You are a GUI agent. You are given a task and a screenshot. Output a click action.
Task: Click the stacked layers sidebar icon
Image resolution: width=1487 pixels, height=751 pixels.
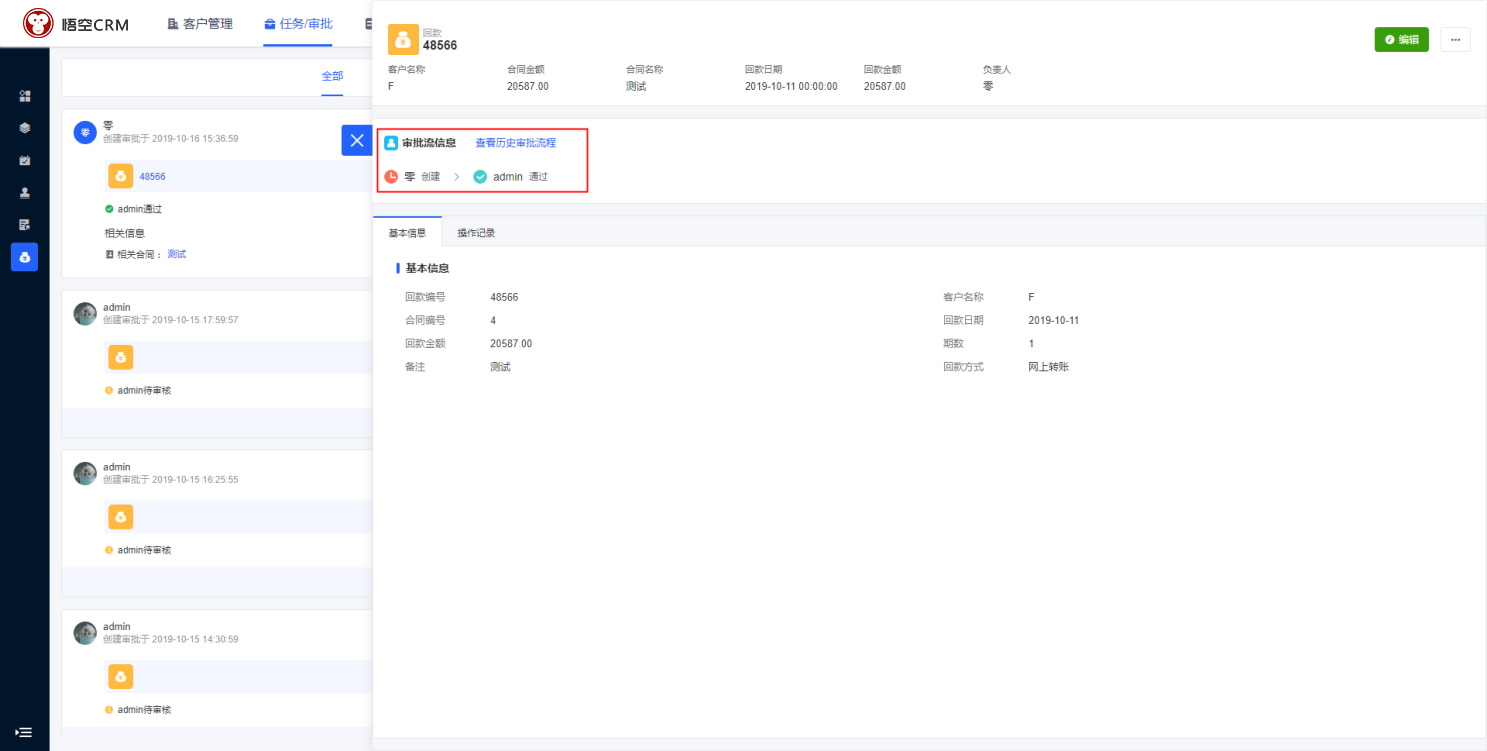click(24, 128)
